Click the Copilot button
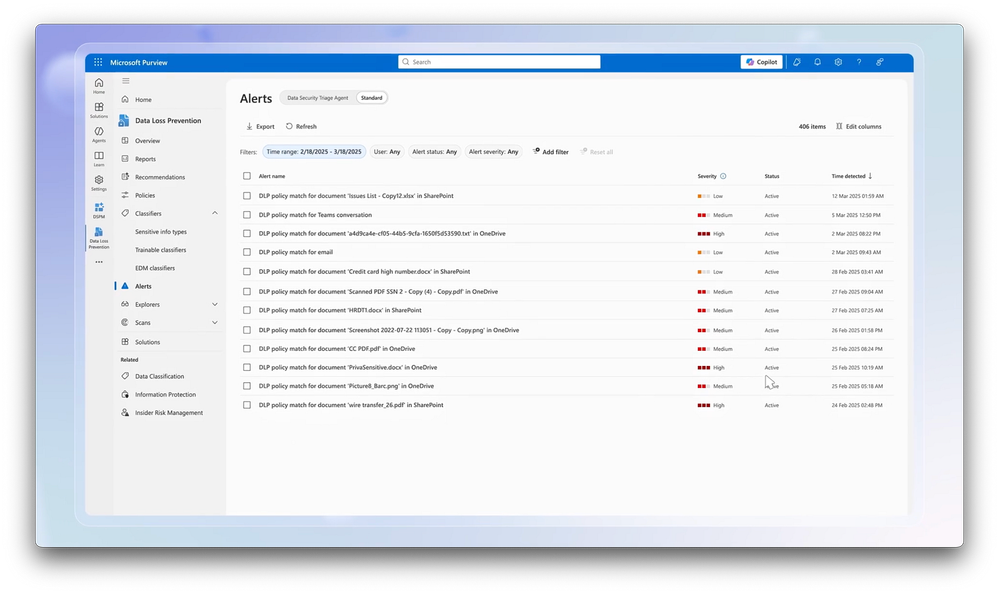This screenshot has width=999, height=594. (x=761, y=62)
